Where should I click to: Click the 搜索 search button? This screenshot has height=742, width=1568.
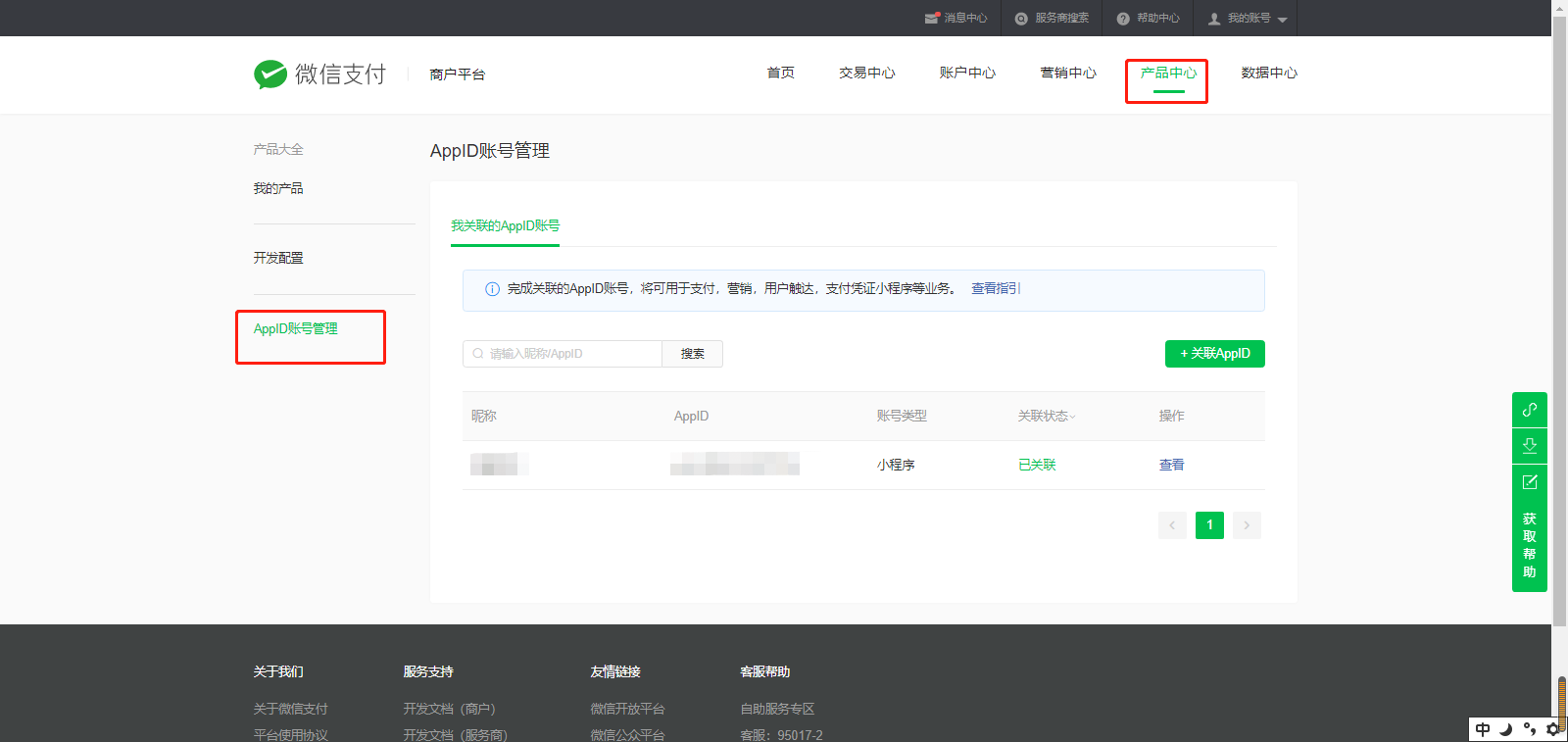pyautogui.click(x=693, y=354)
